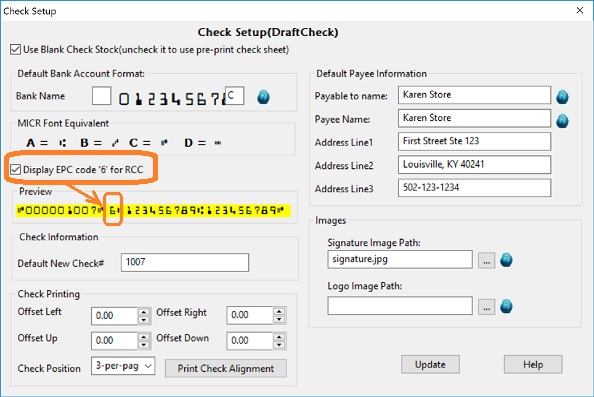
Task: Uncheck Use Blank Check Stock checkbox
Action: click(16, 49)
